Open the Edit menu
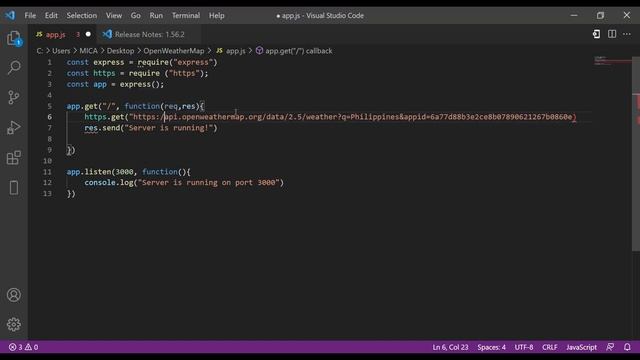The width and height of the screenshot is (640, 360). coord(51,16)
